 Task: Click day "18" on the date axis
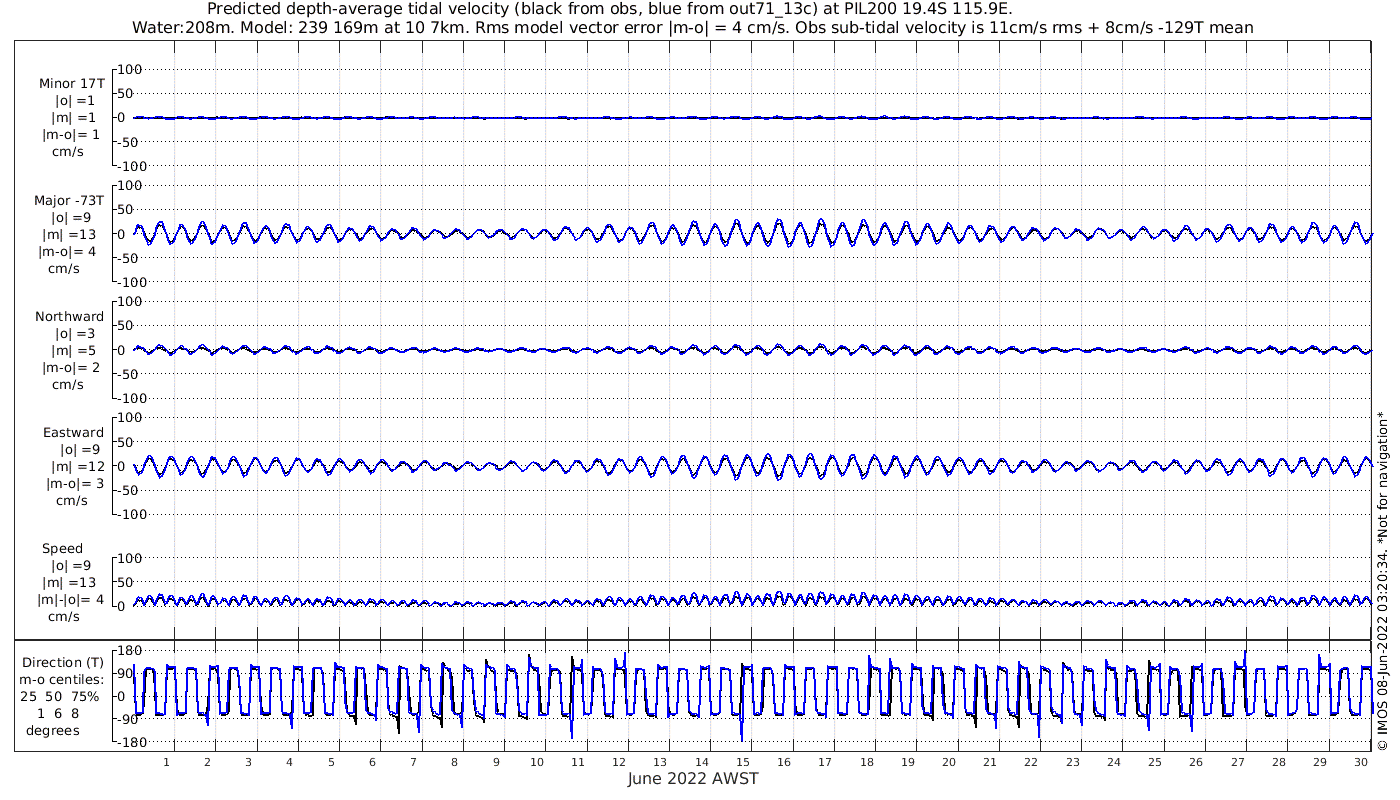pos(866,762)
